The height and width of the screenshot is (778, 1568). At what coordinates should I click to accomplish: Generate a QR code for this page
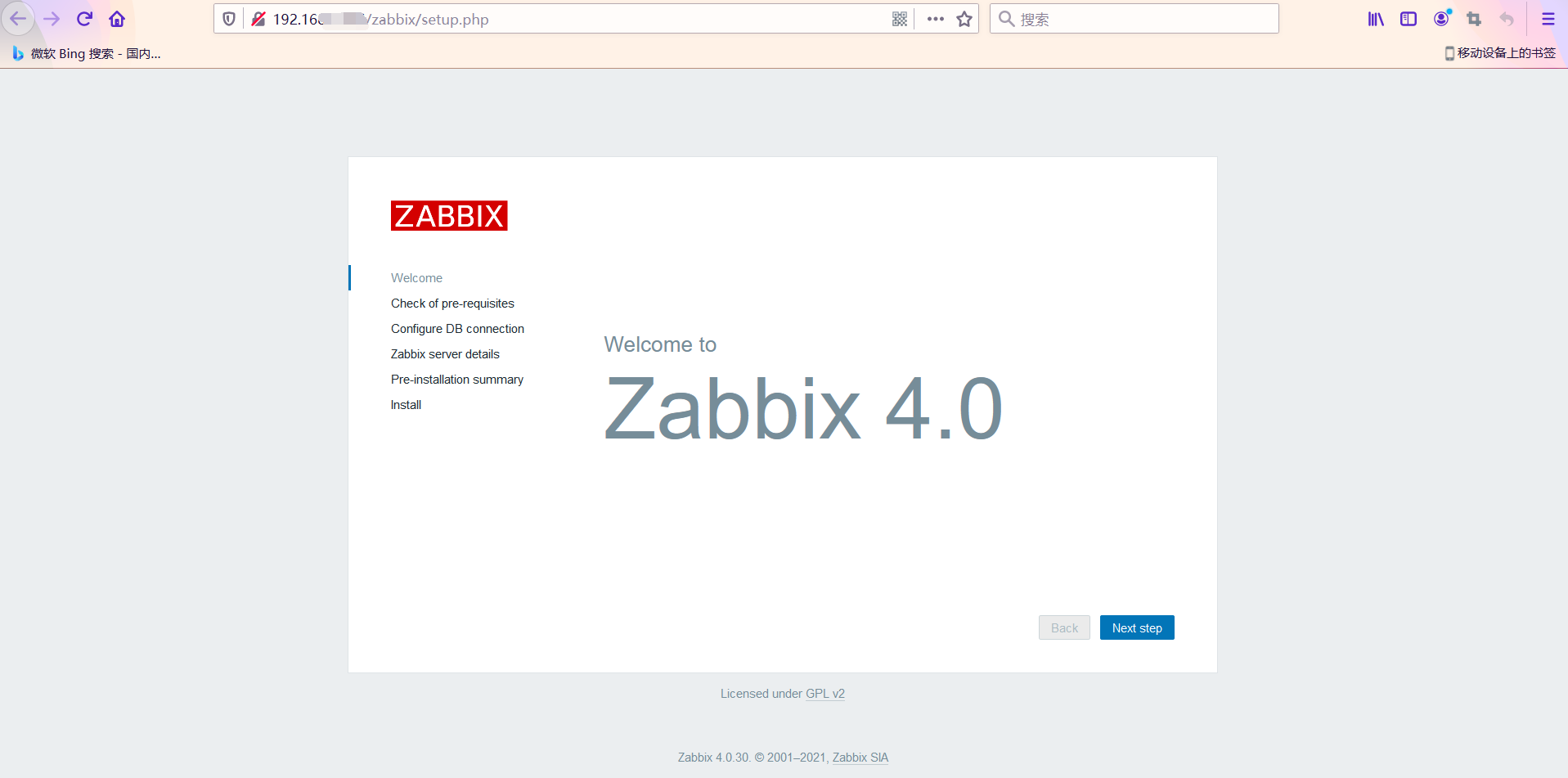pyautogui.click(x=900, y=19)
